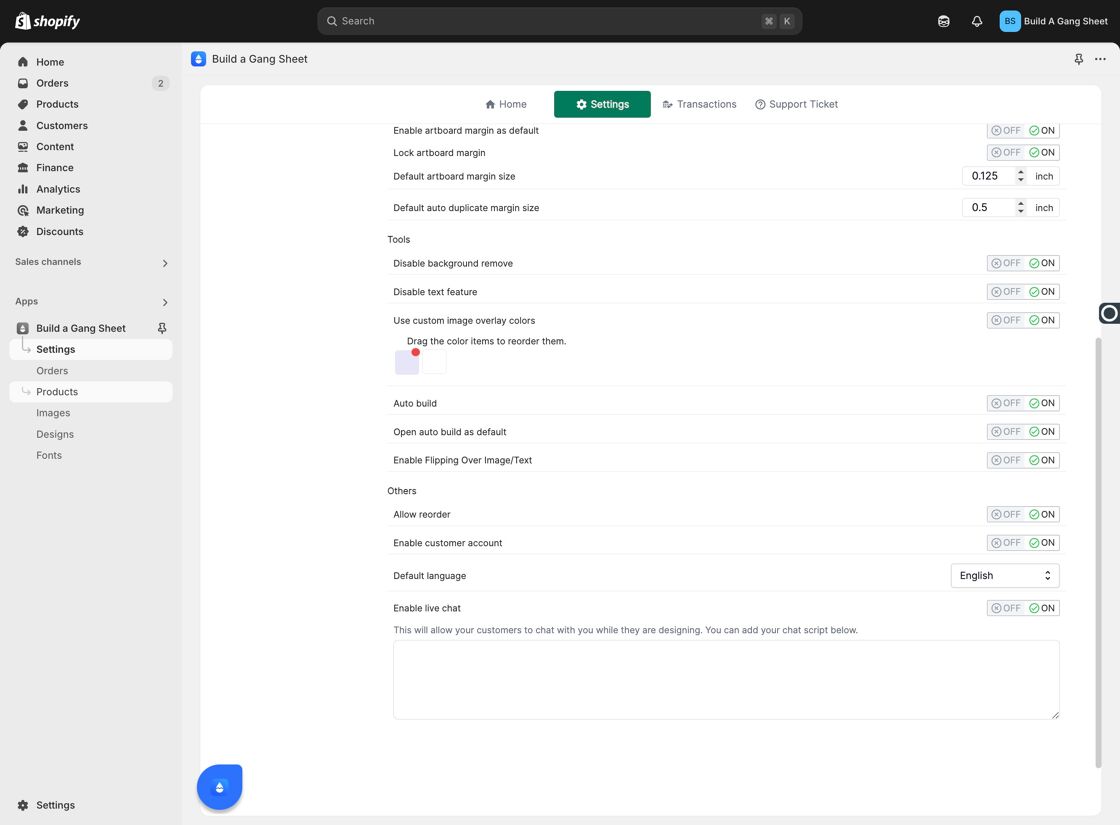Click the search magnifier icon

coord(332,21)
